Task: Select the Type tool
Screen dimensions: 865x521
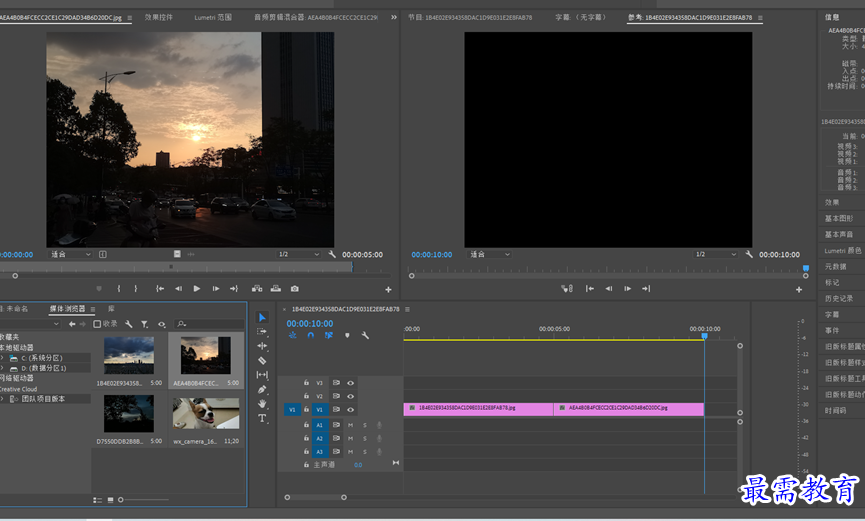Action: click(262, 418)
